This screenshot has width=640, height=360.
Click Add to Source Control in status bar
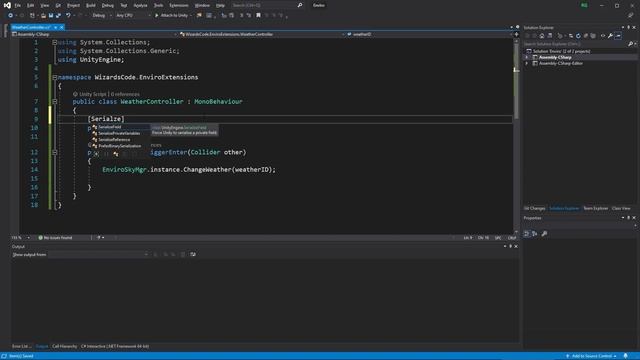click(x=591, y=356)
